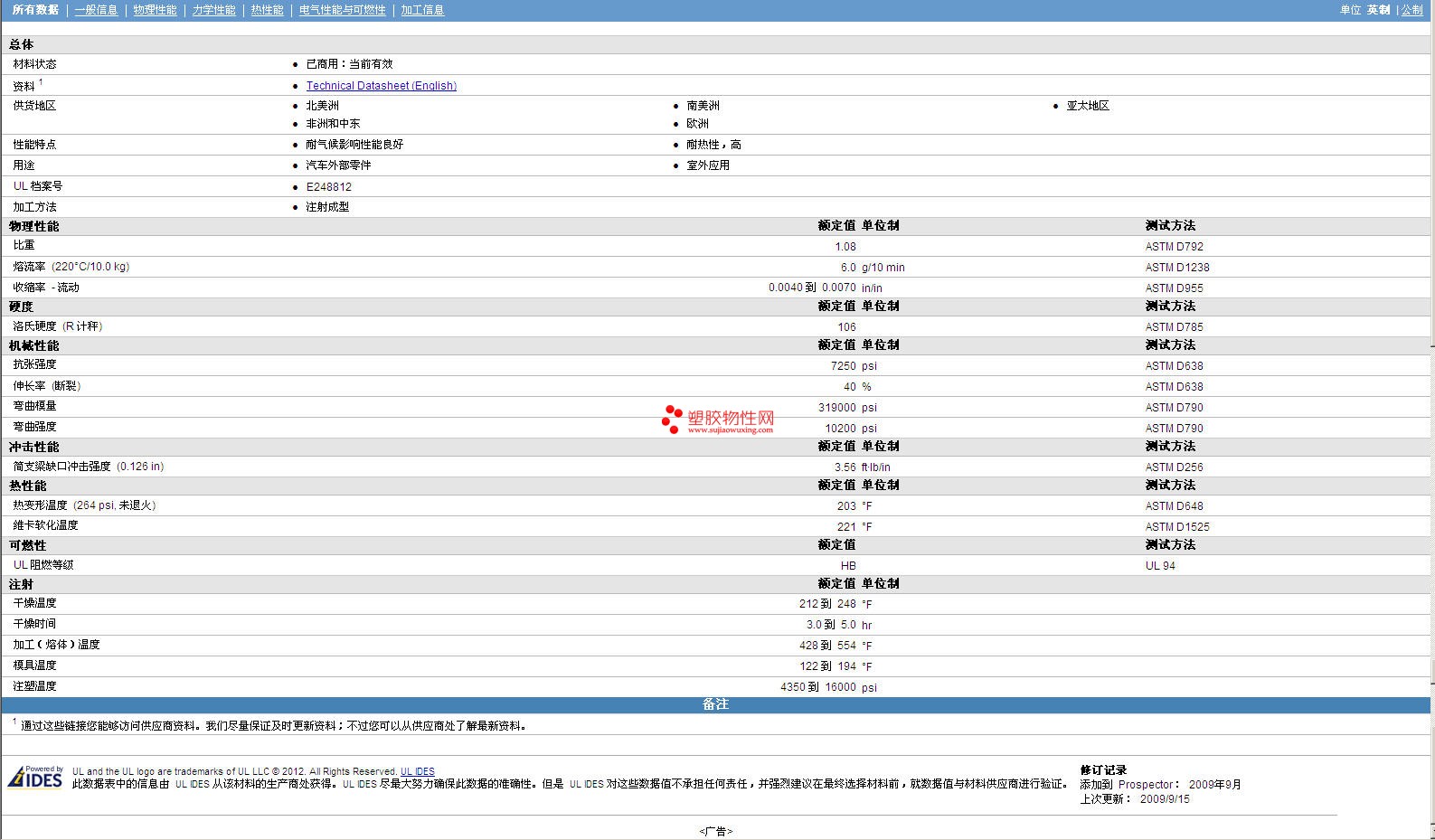Open the Technical Datasheet (English) link
This screenshot has width=1435, height=840.
[381, 86]
